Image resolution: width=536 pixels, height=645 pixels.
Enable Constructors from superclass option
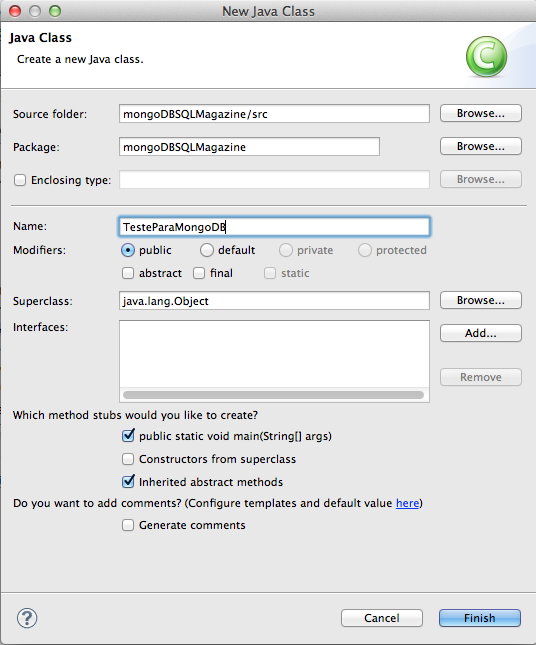[x=128, y=459]
